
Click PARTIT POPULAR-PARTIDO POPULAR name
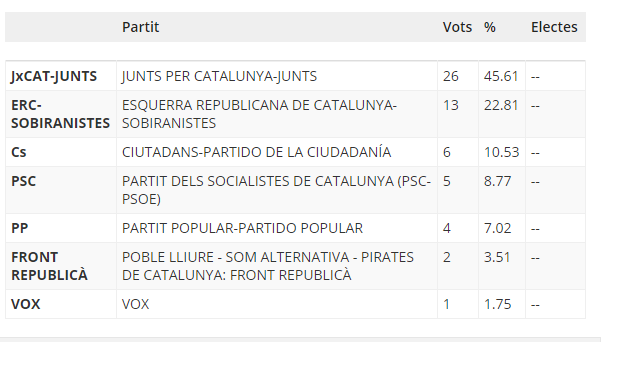242,228
